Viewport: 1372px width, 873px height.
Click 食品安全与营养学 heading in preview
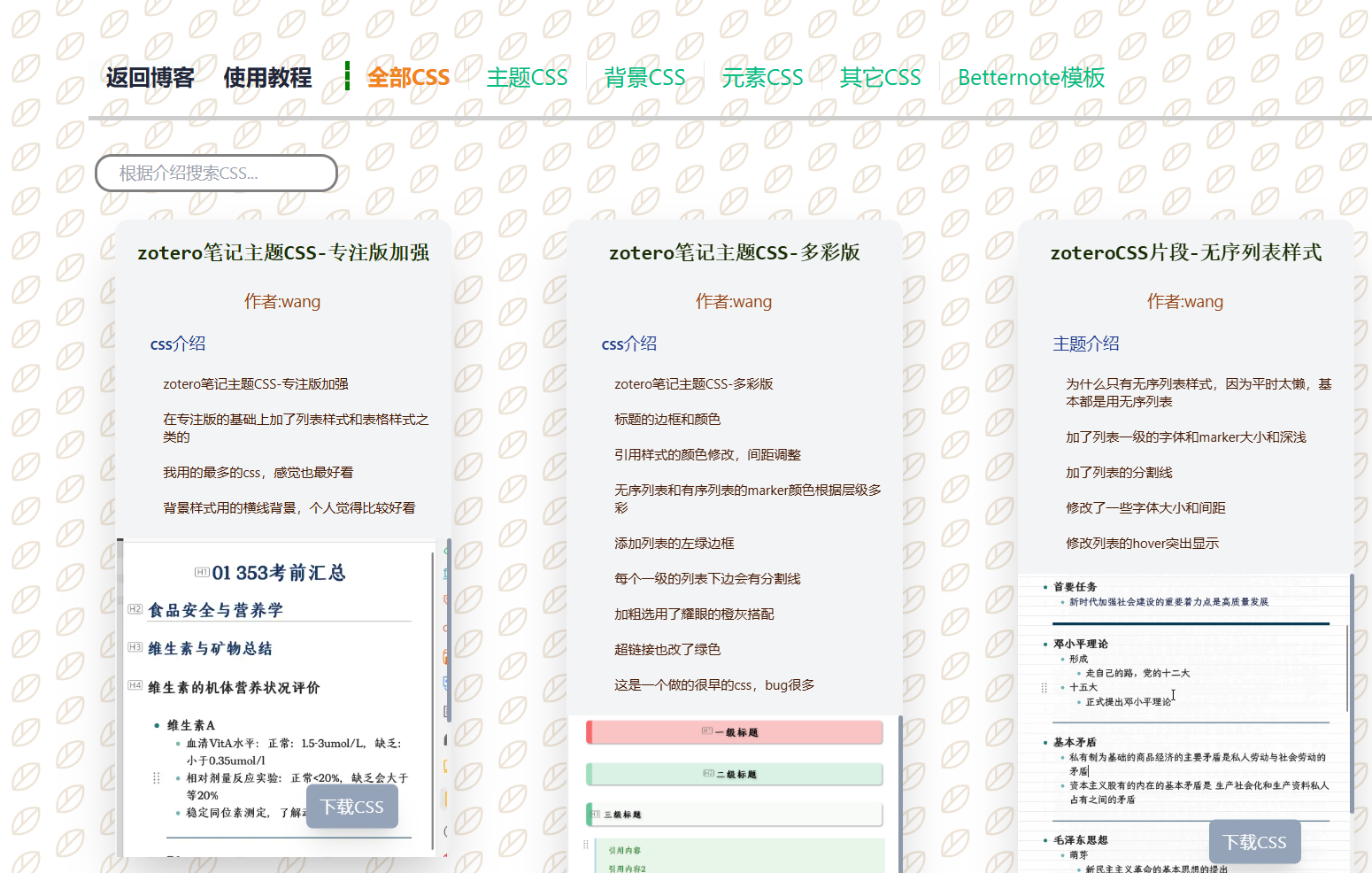(x=215, y=610)
